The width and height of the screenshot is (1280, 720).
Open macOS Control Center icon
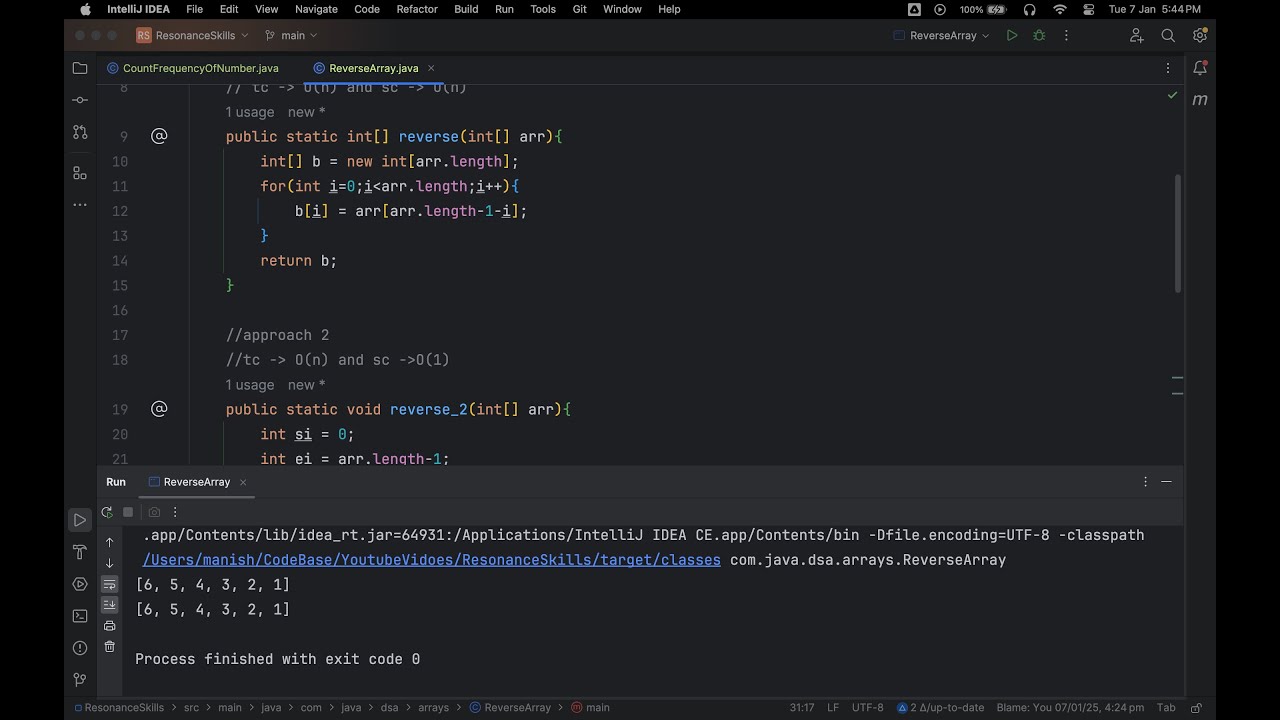coord(1089,9)
